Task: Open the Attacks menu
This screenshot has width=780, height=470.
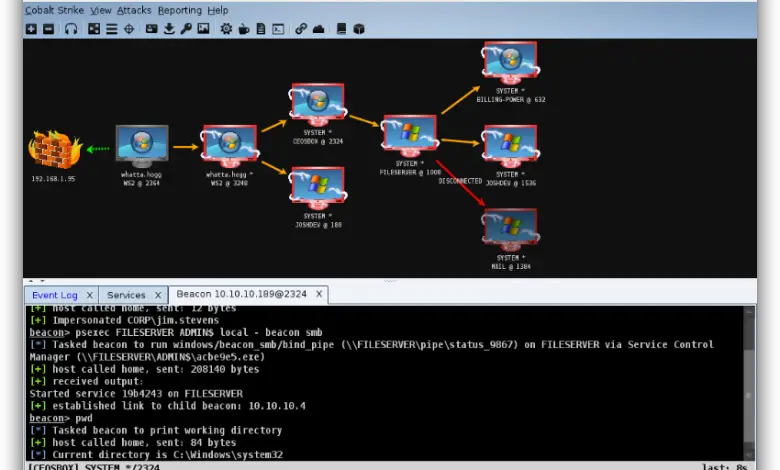Action: 134,10
